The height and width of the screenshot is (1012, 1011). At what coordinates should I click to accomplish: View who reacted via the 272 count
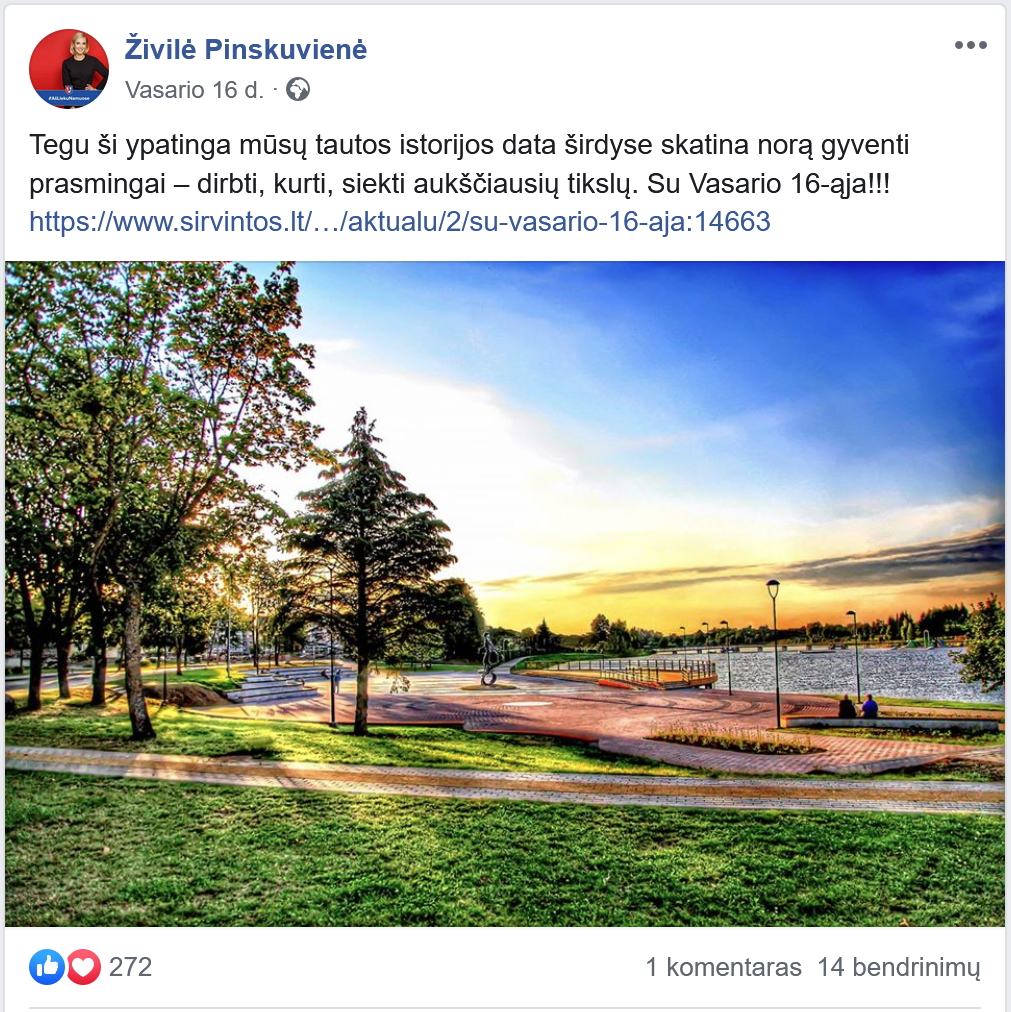tap(130, 967)
